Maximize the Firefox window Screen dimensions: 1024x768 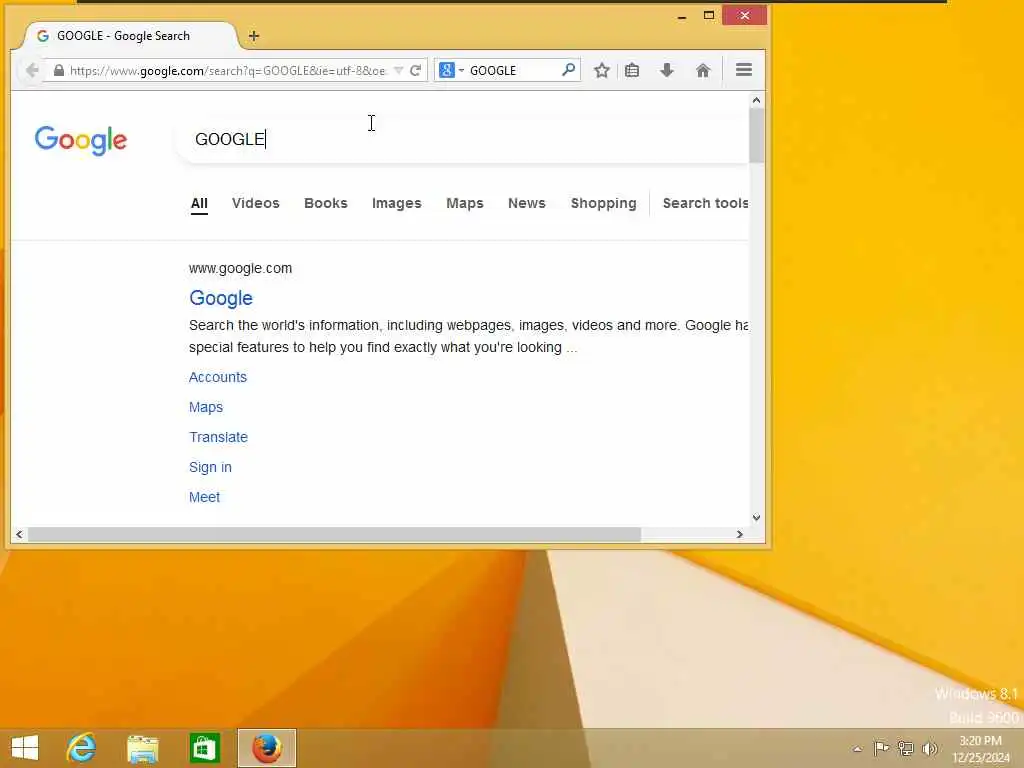(709, 16)
